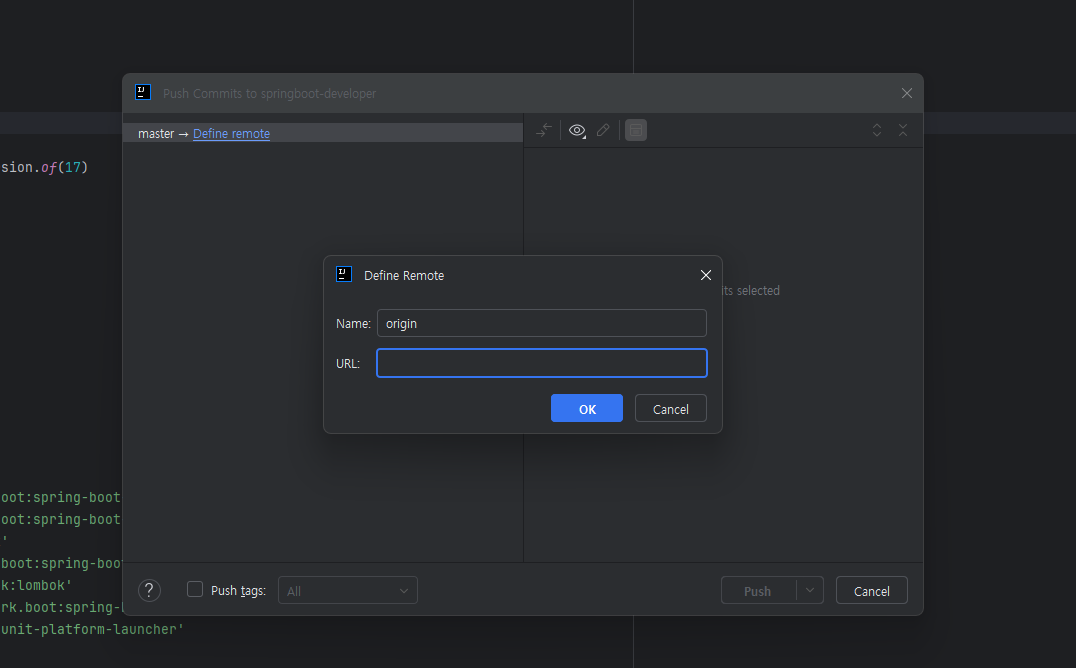Focus the URL input field
Image resolution: width=1076 pixels, height=668 pixels.
click(541, 363)
